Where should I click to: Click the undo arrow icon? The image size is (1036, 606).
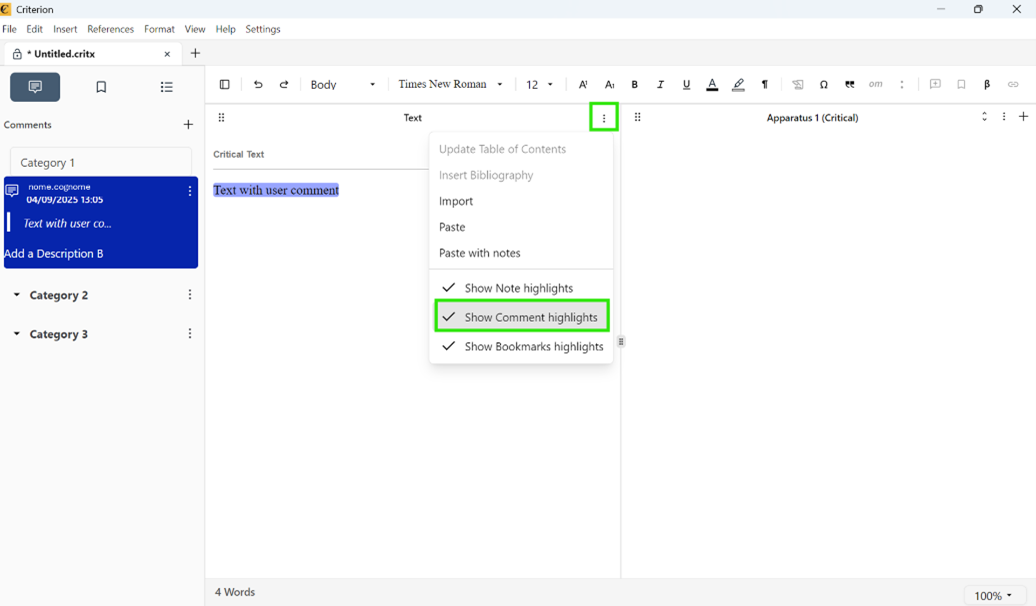tap(258, 85)
